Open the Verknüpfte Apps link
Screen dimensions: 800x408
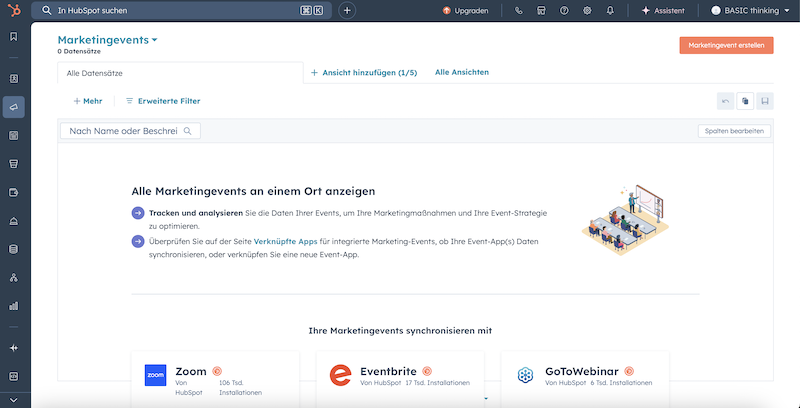(285, 241)
